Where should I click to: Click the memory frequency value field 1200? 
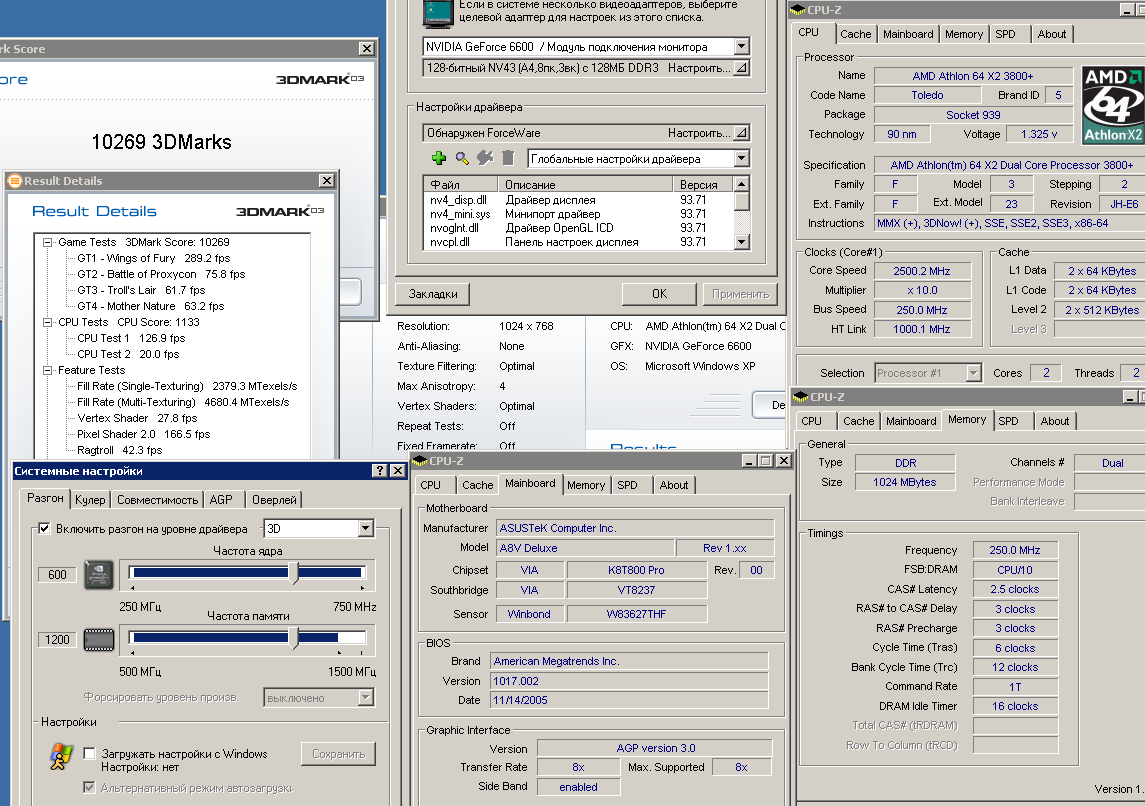tap(57, 640)
